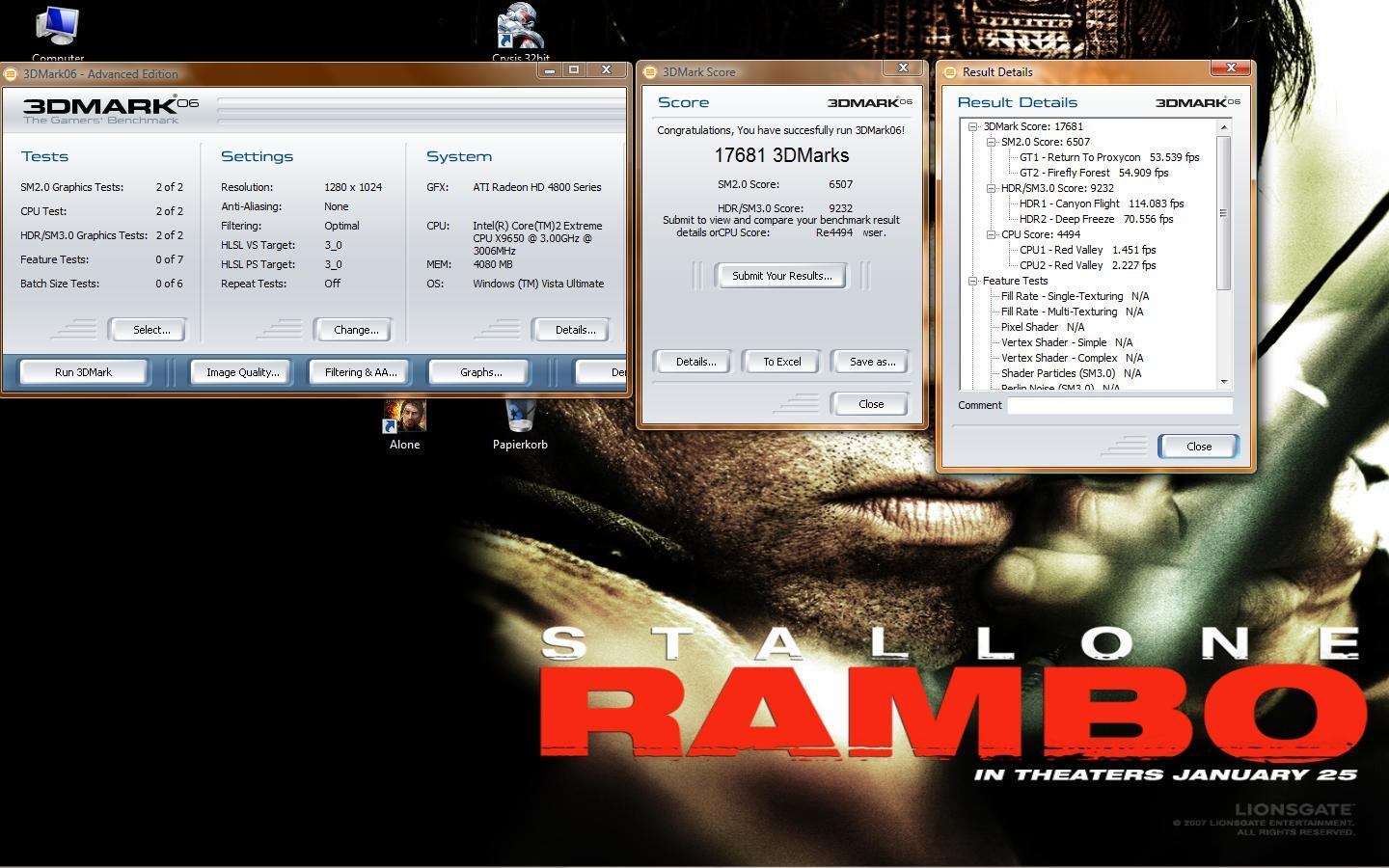Click Run 3DMark button

point(83,372)
